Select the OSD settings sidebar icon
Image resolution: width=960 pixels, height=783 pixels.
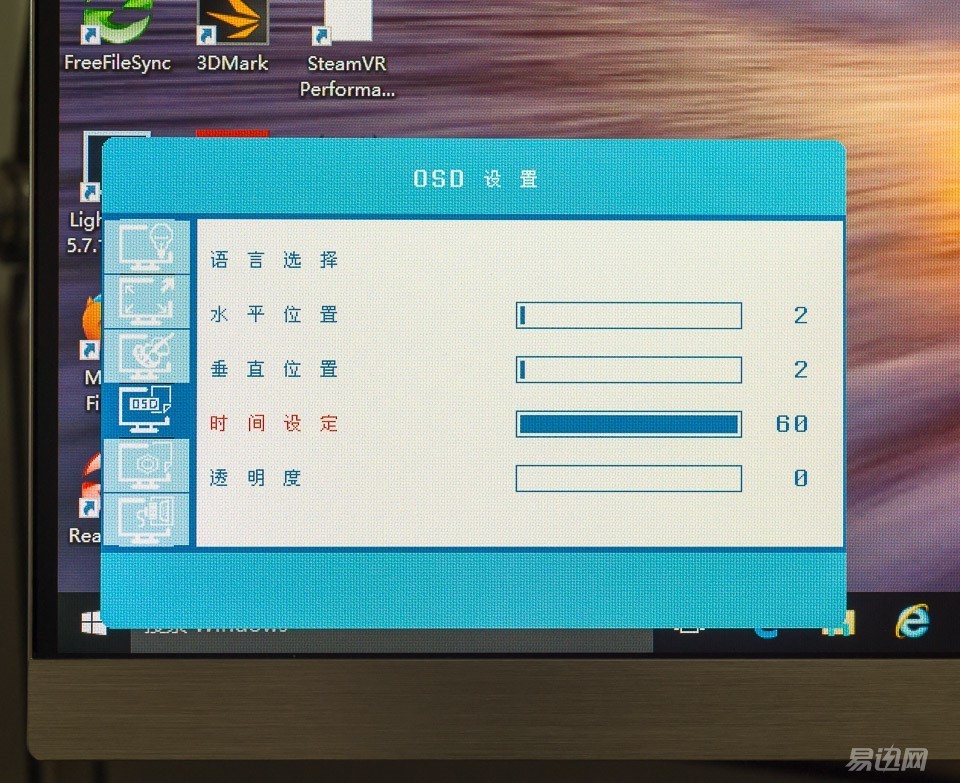click(x=147, y=410)
